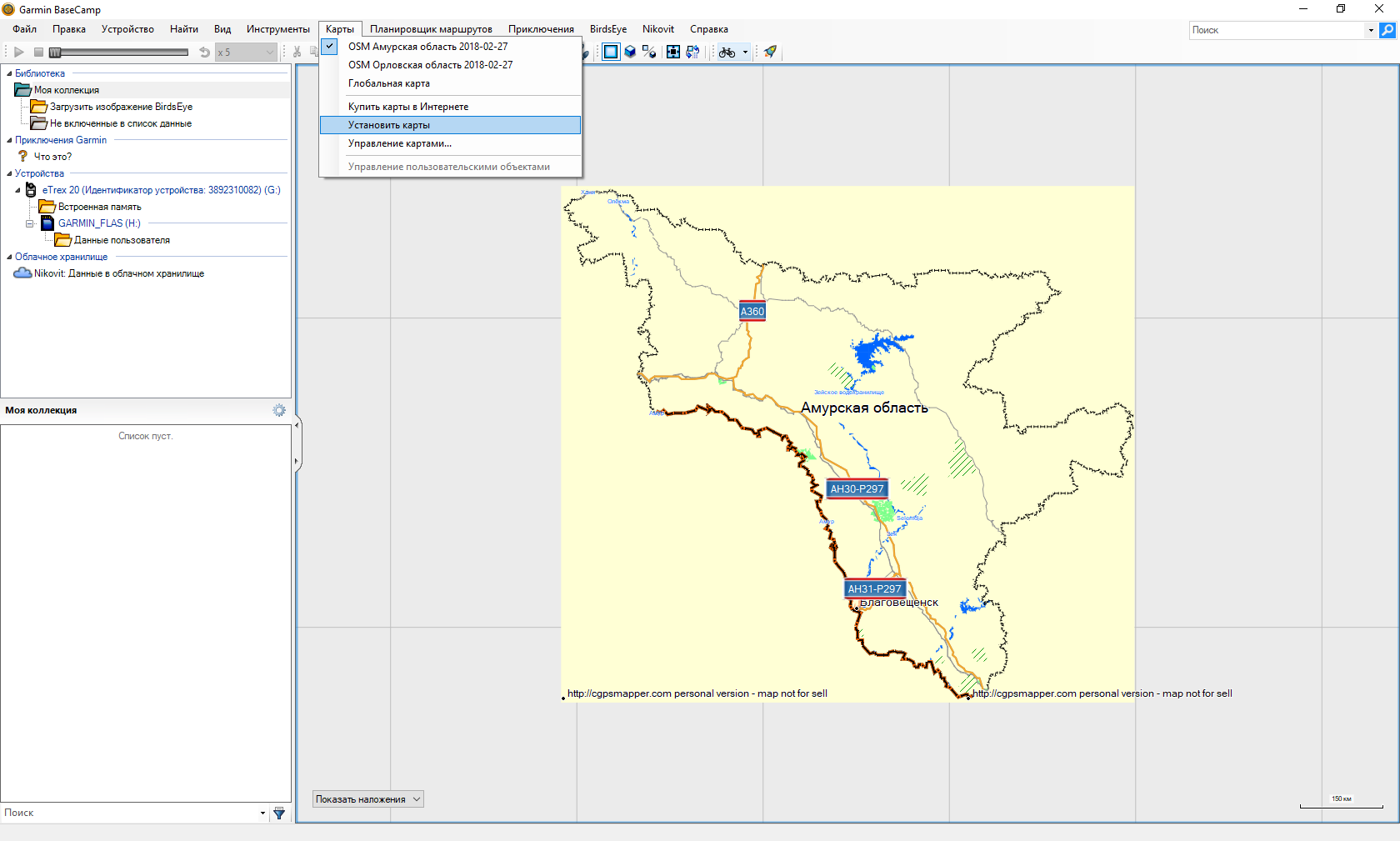Screen dimensions: 1400x841
Task: Click the upper panel-collapse arrow on splitter
Action: (x=297, y=425)
